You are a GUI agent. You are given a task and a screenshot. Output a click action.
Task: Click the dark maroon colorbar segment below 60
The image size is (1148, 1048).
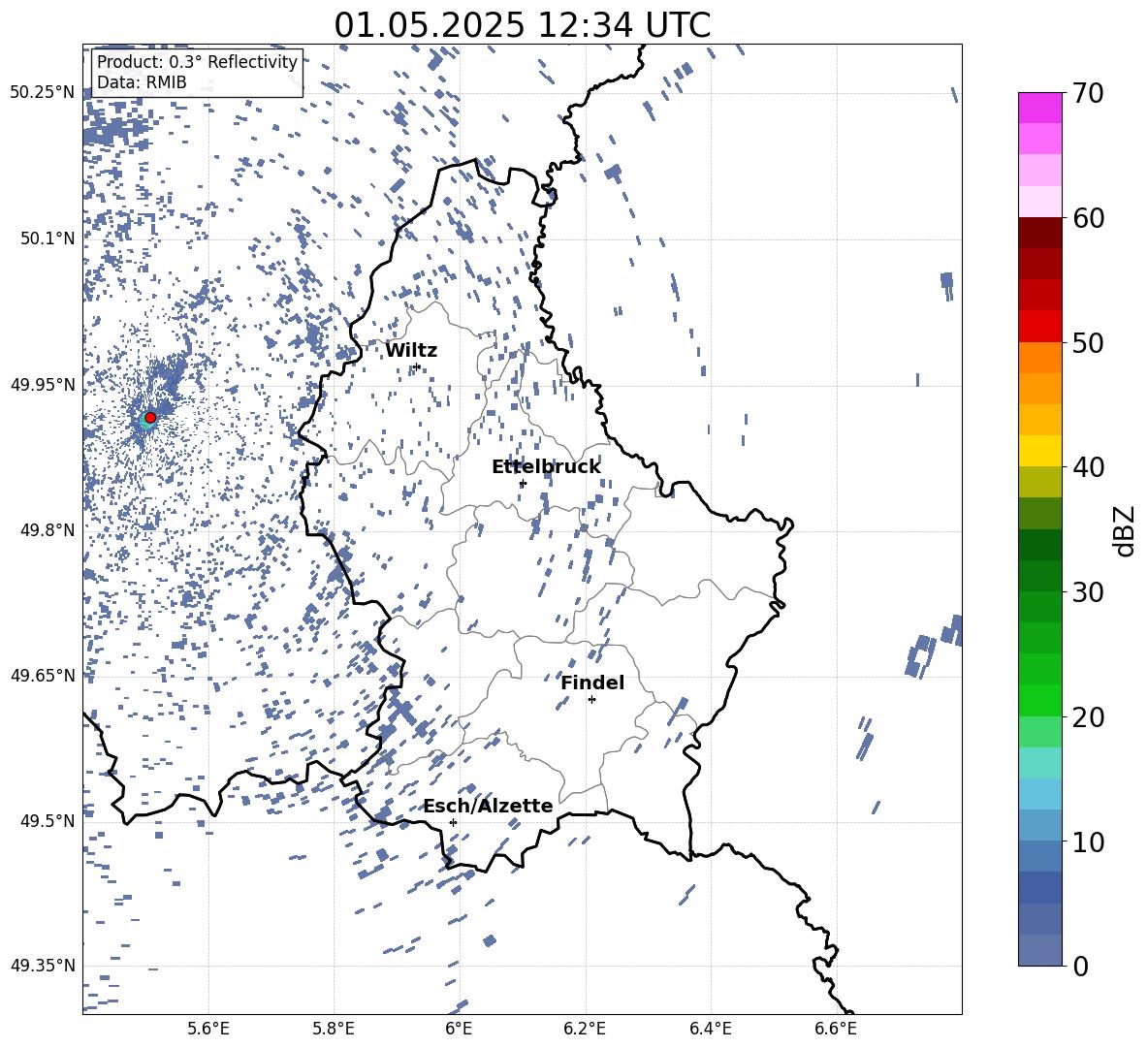tap(1040, 233)
